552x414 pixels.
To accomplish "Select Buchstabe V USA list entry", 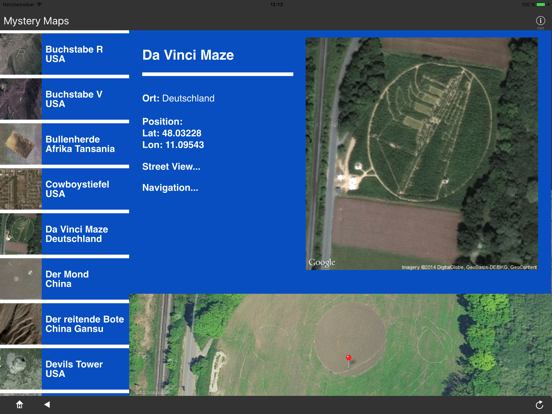I will click(x=64, y=99).
